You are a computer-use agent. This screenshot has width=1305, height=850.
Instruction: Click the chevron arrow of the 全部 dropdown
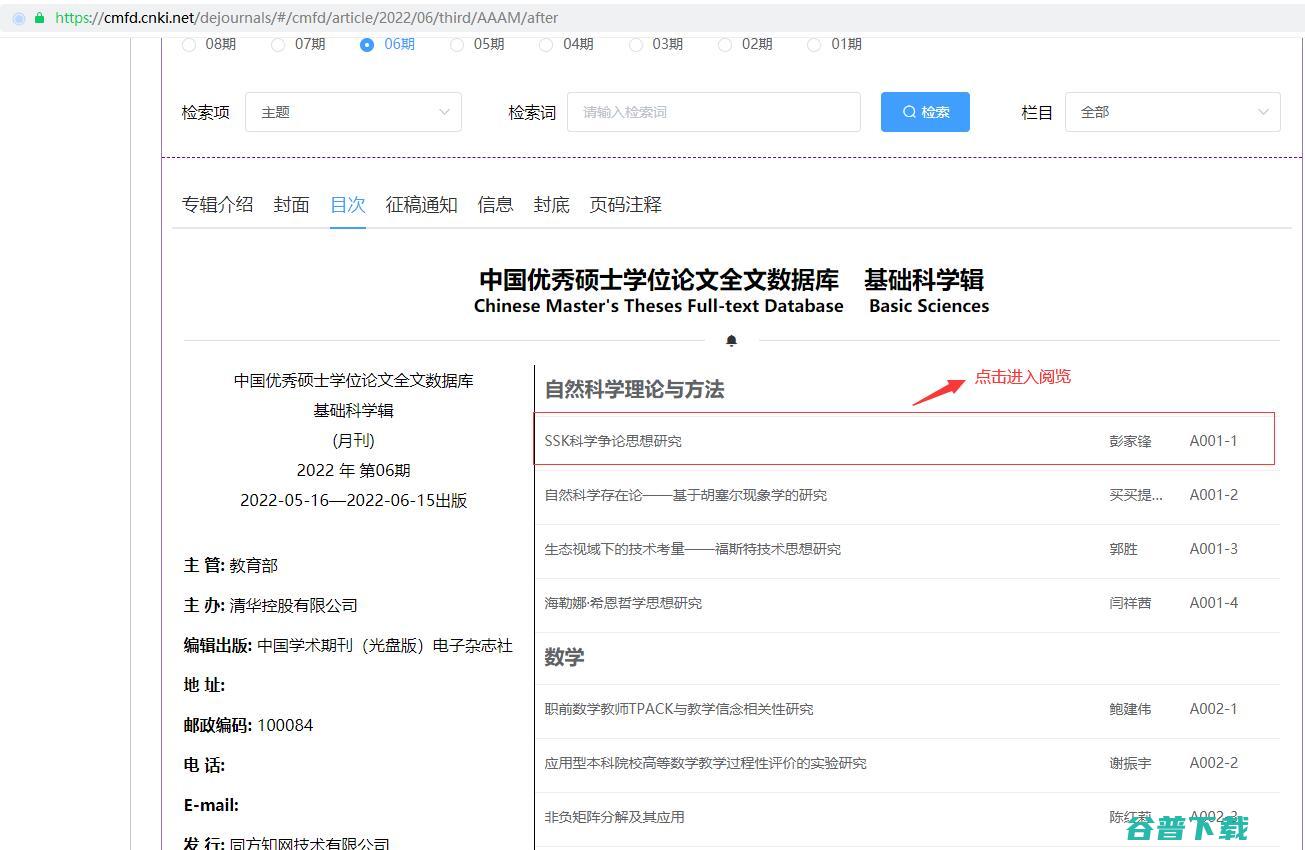(1263, 112)
